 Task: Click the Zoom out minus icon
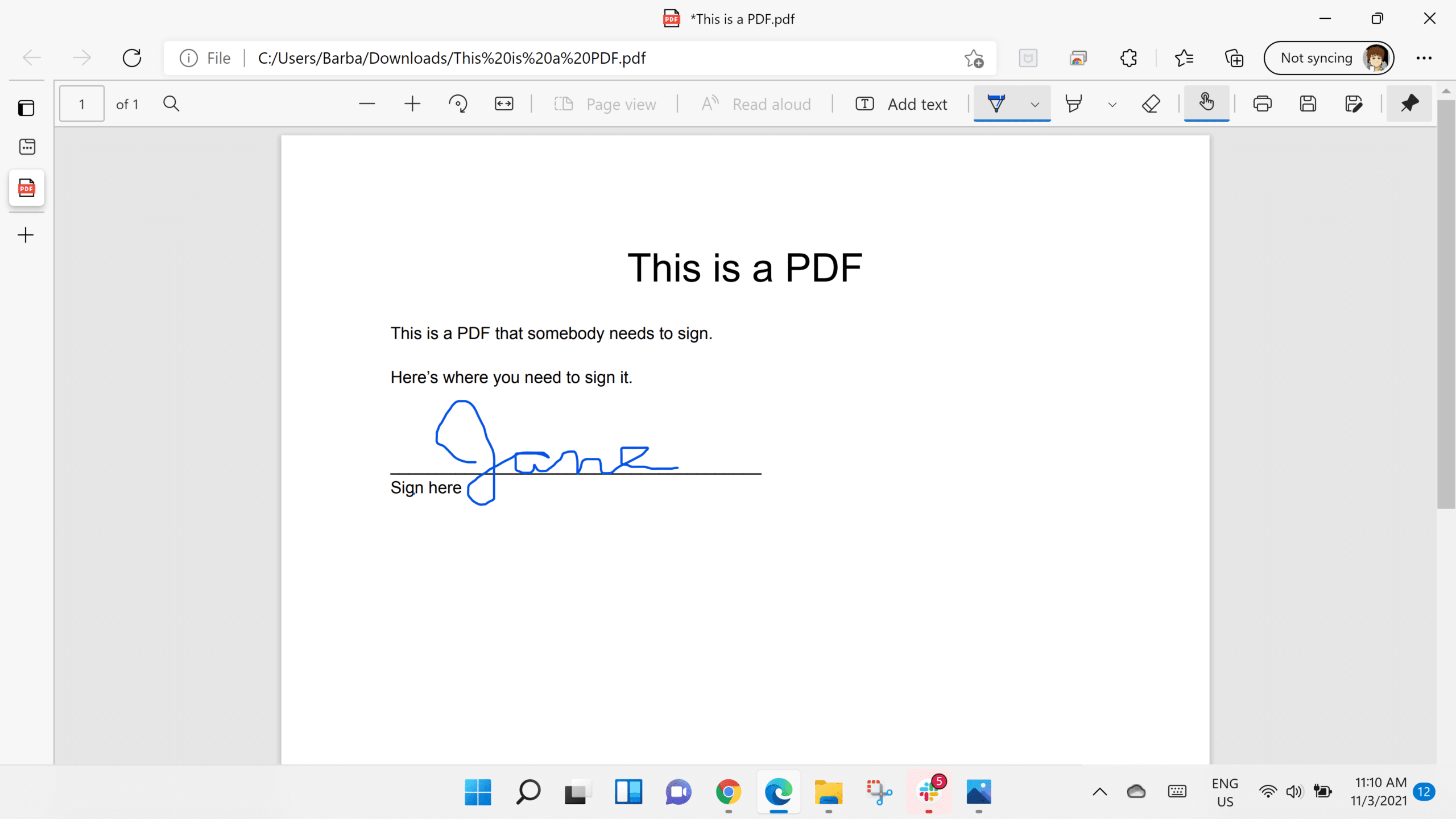[367, 104]
